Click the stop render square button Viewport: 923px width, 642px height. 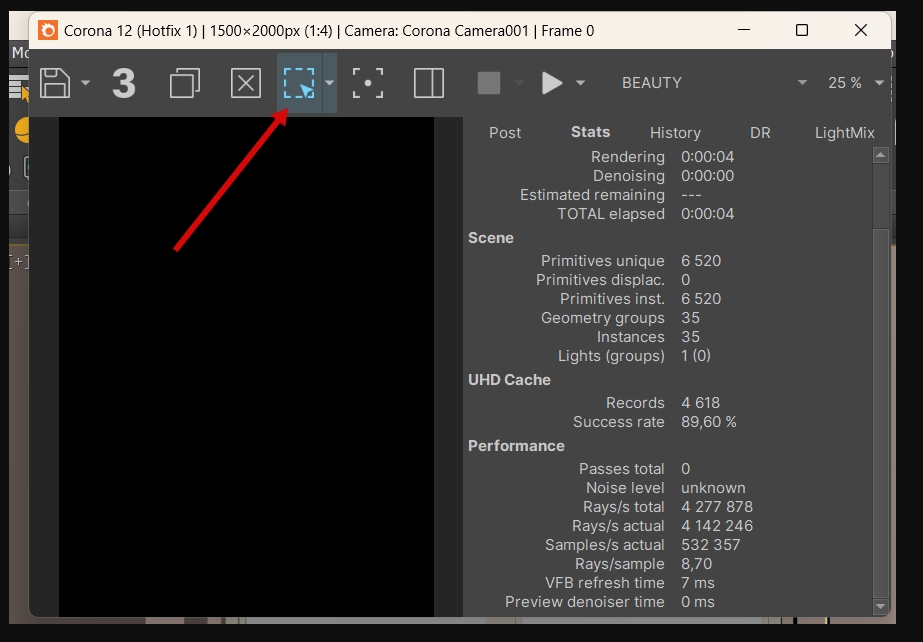coord(489,83)
